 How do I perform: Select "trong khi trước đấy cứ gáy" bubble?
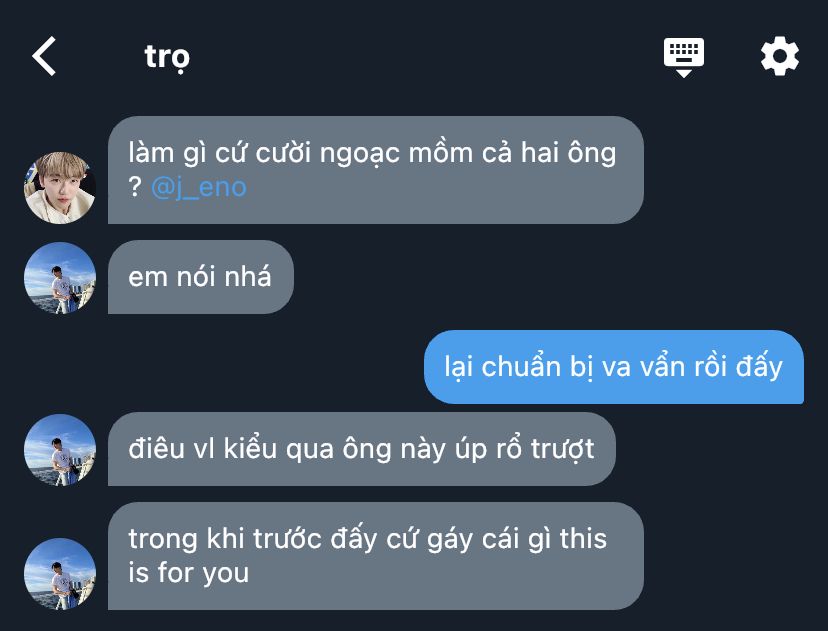(x=375, y=557)
